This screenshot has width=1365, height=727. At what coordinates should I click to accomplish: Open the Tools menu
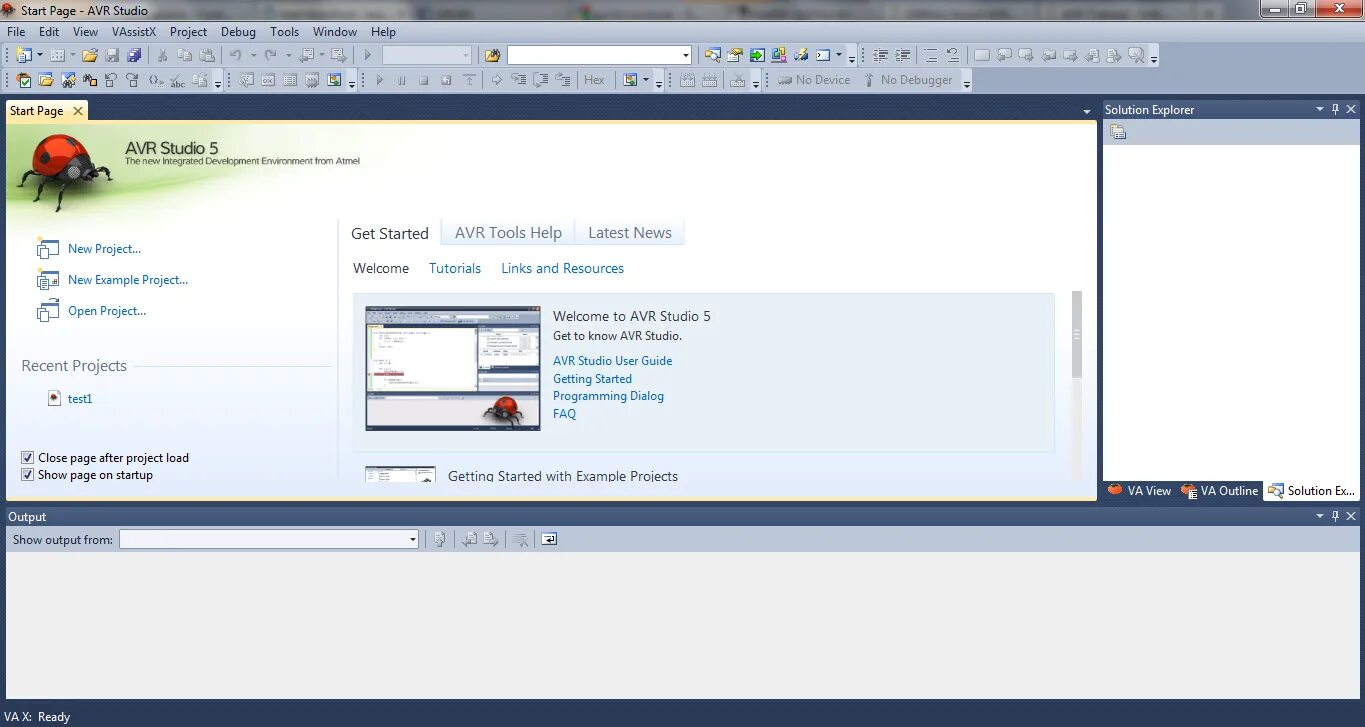click(x=285, y=32)
